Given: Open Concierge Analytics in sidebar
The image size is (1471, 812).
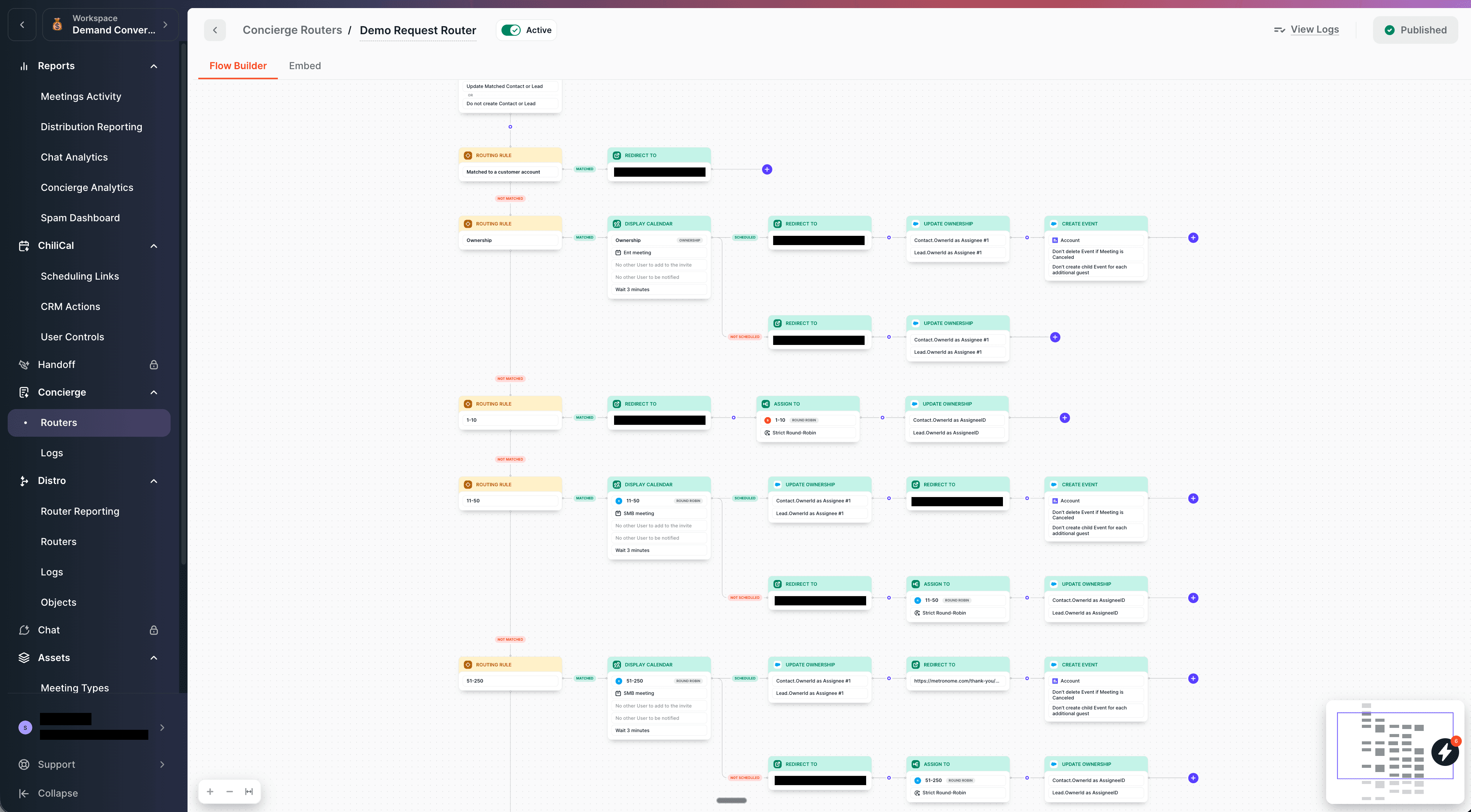Looking at the screenshot, I should pos(87,188).
